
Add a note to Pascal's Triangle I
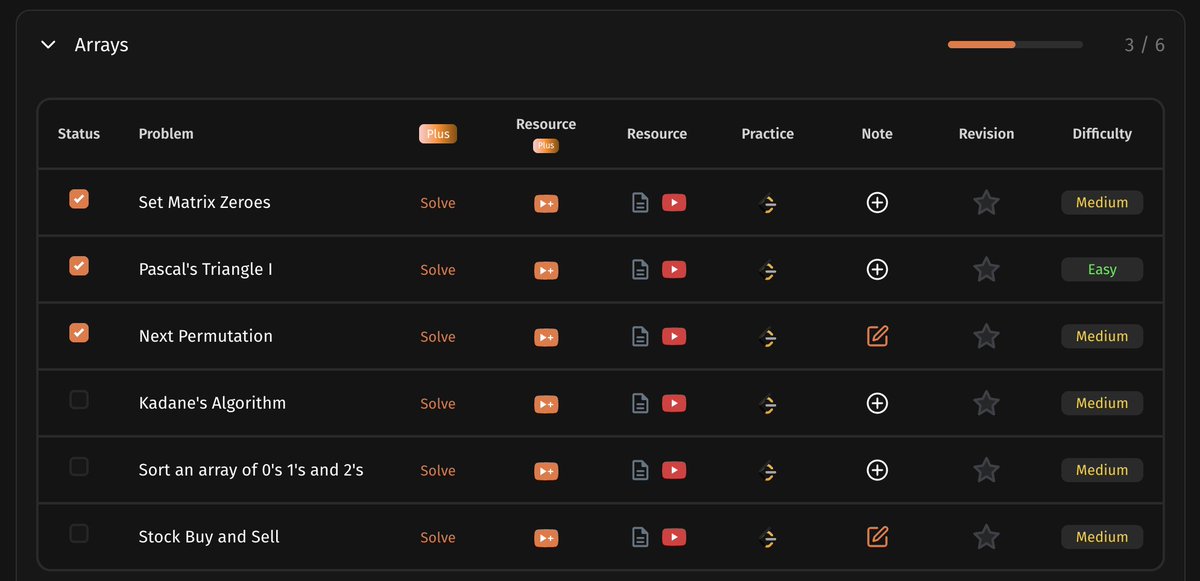(877, 270)
